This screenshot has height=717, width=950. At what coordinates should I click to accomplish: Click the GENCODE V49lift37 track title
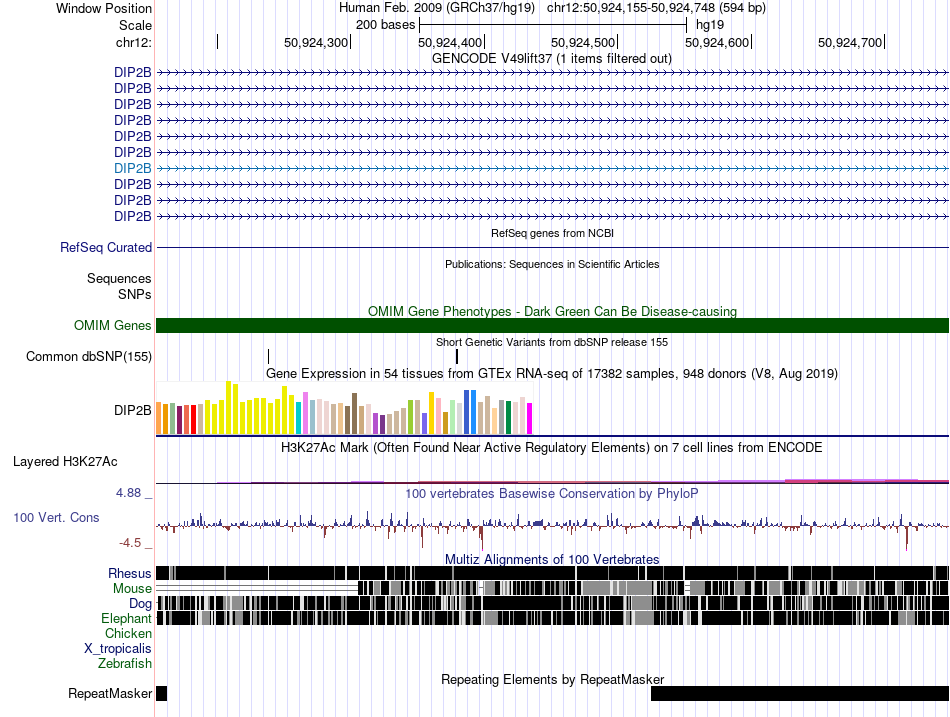pyautogui.click(x=552, y=59)
